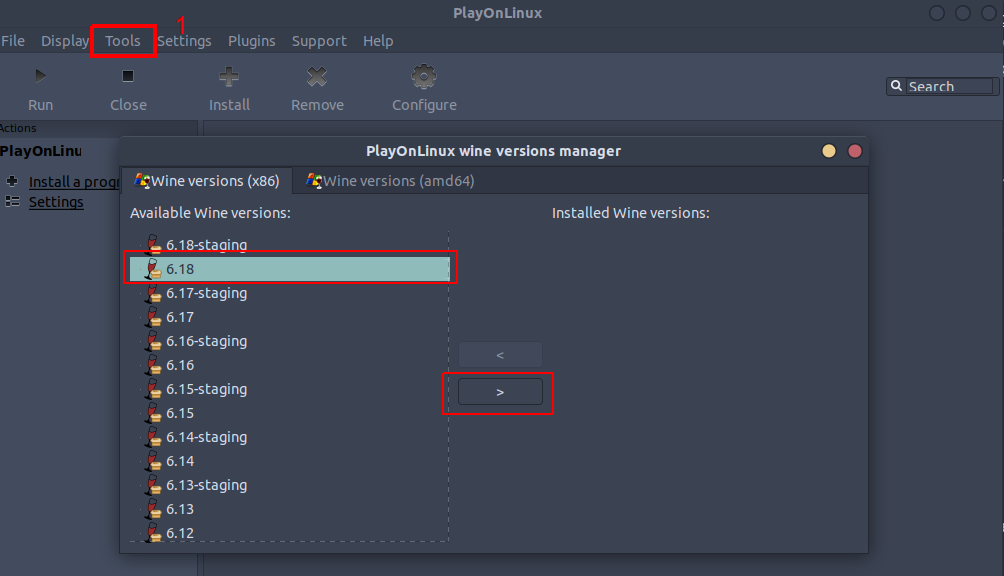Viewport: 1004px width, 576px height.
Task: Open the Settings link in Actions sidebar
Action: (x=56, y=202)
